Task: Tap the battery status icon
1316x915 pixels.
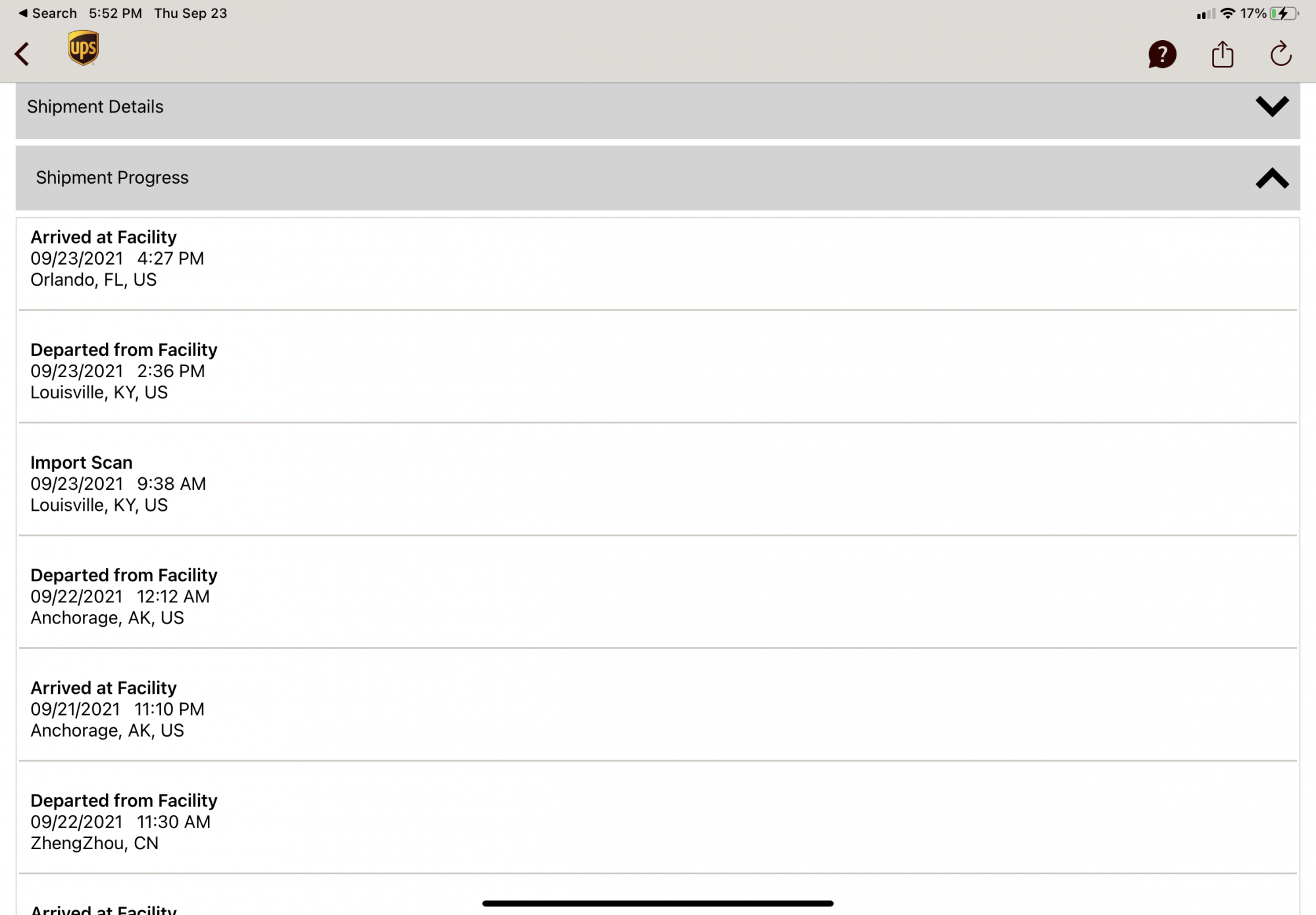Action: [x=1283, y=13]
